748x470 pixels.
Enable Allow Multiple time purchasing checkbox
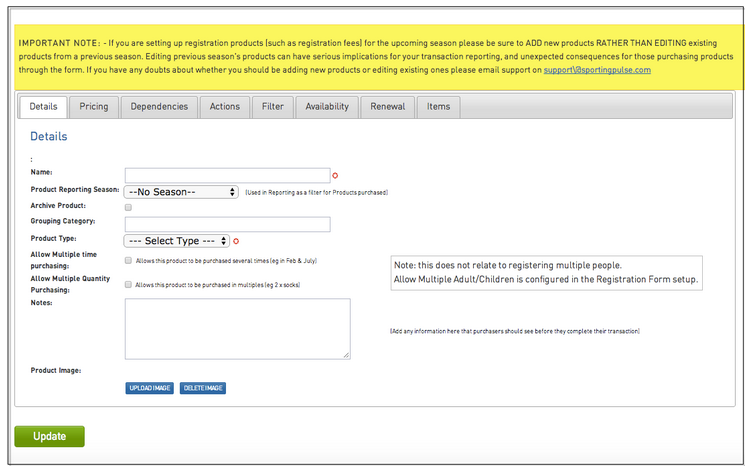tap(128, 261)
